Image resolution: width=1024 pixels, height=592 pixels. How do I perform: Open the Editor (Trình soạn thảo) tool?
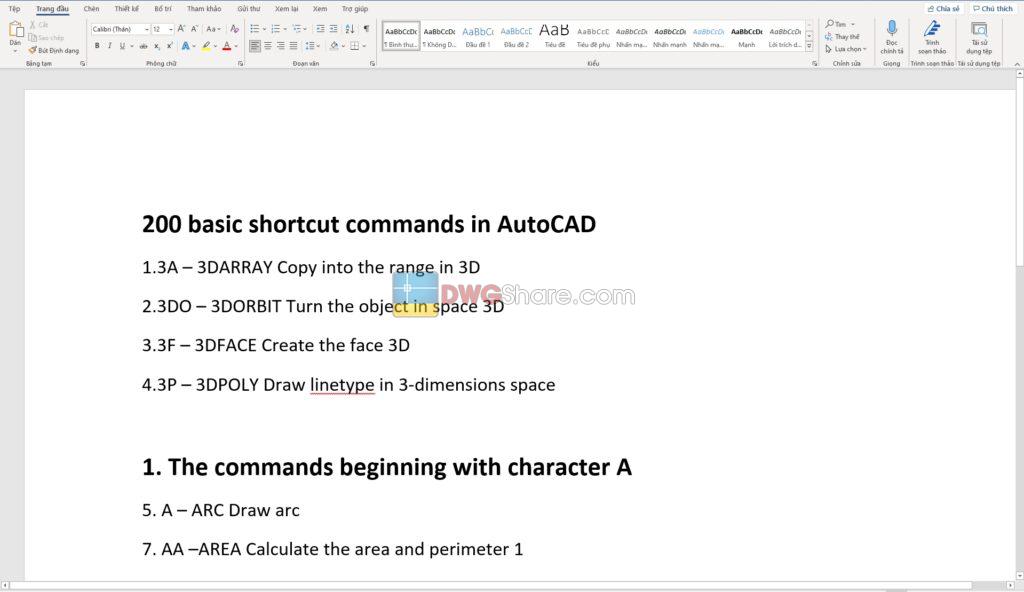tap(932, 38)
